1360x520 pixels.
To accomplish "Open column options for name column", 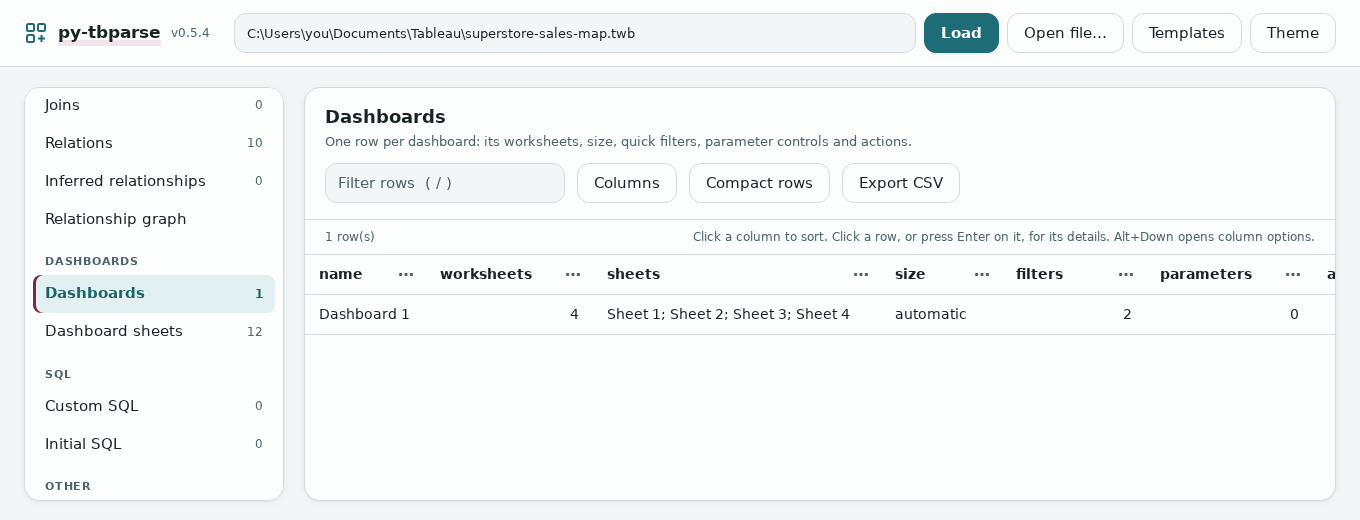I will [406, 274].
